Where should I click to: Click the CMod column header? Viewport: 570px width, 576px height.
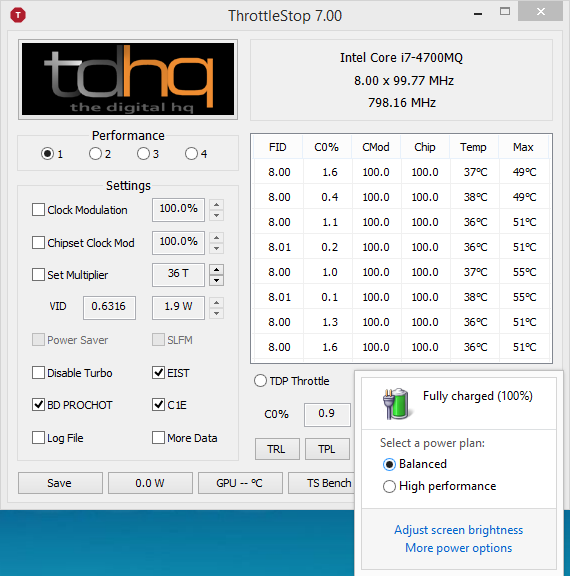click(x=376, y=147)
